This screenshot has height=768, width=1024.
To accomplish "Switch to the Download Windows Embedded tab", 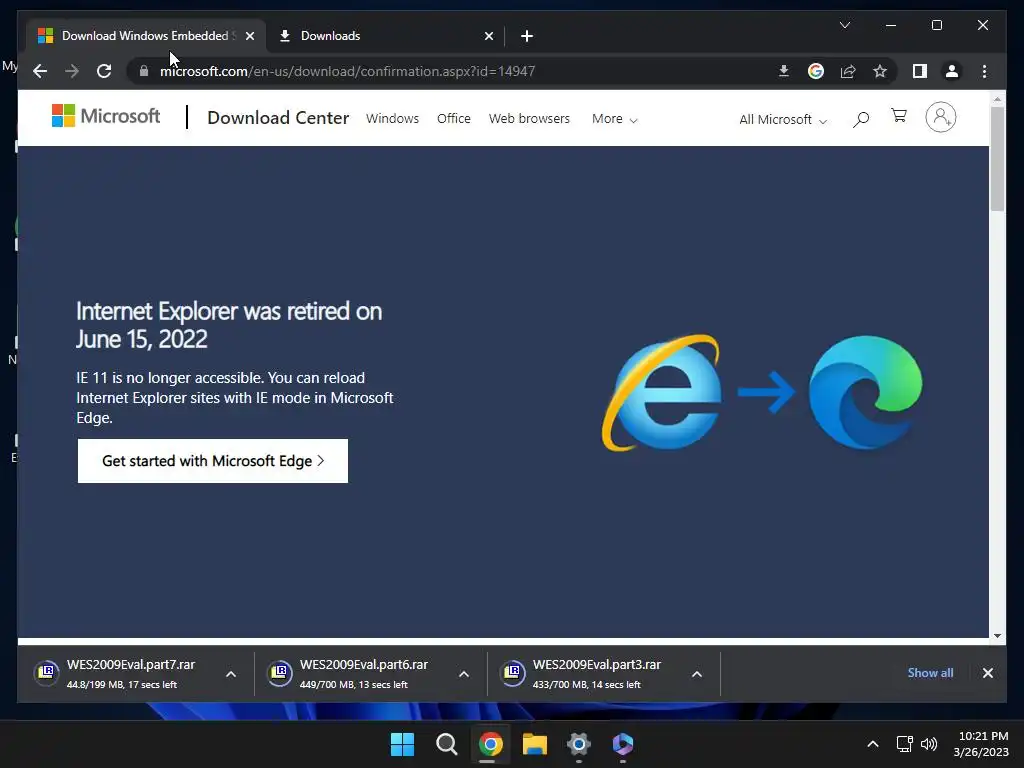I will click(x=147, y=36).
